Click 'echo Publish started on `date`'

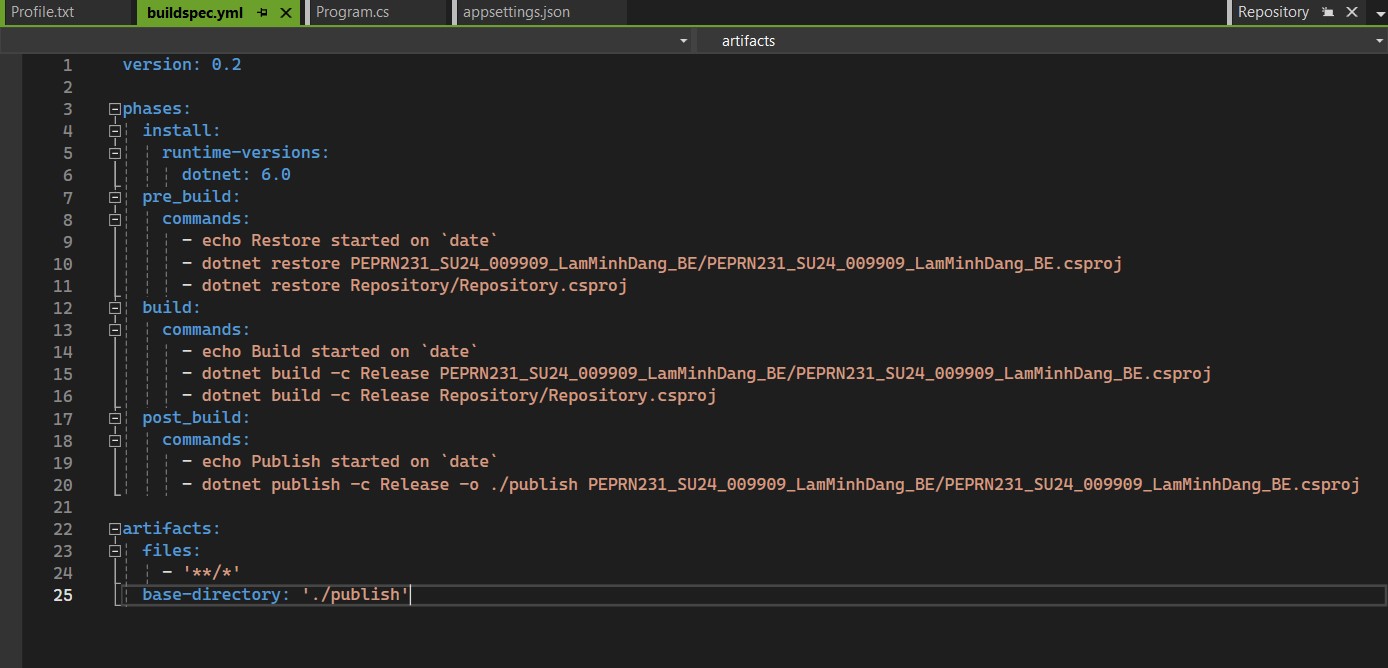pyautogui.click(x=350, y=462)
